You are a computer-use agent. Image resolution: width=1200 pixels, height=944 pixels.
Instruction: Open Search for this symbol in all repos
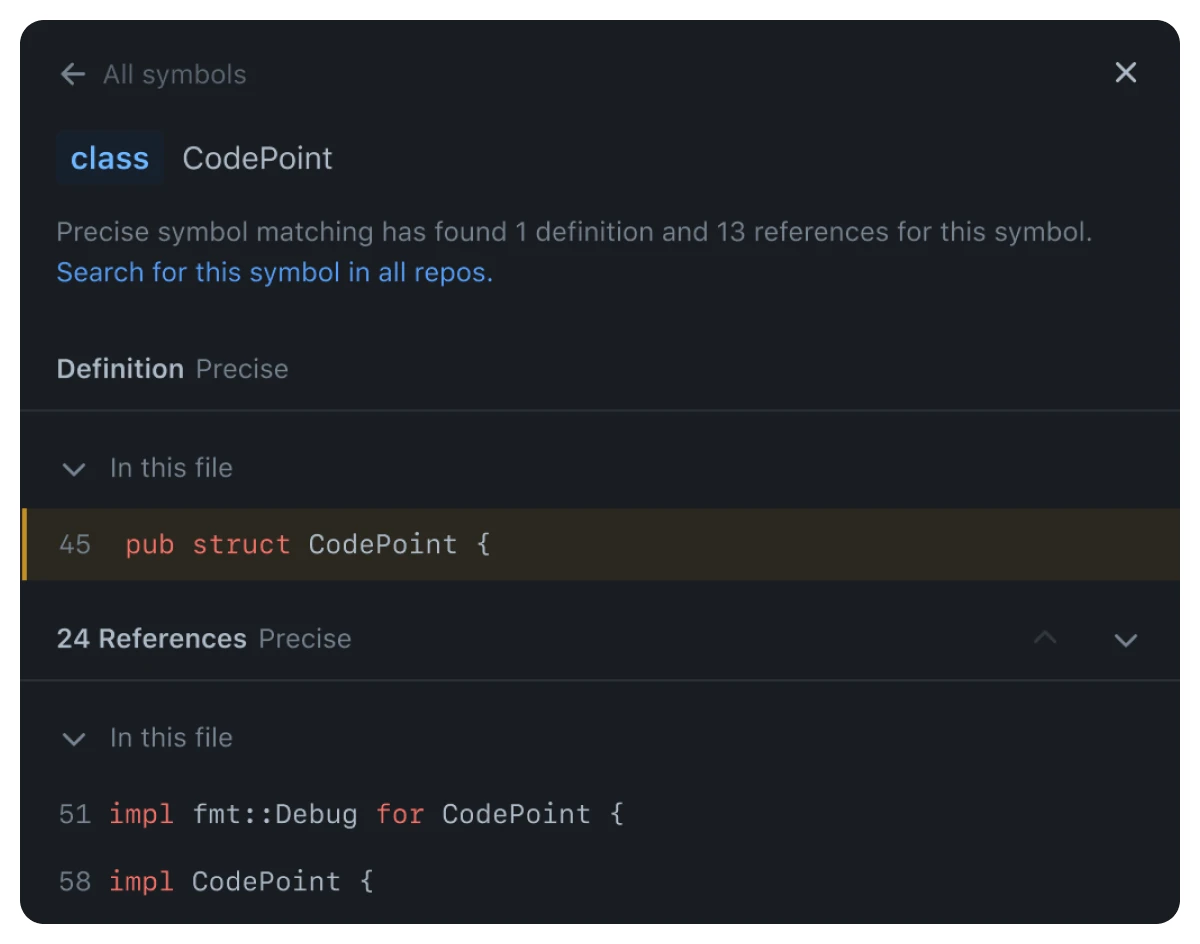click(274, 272)
